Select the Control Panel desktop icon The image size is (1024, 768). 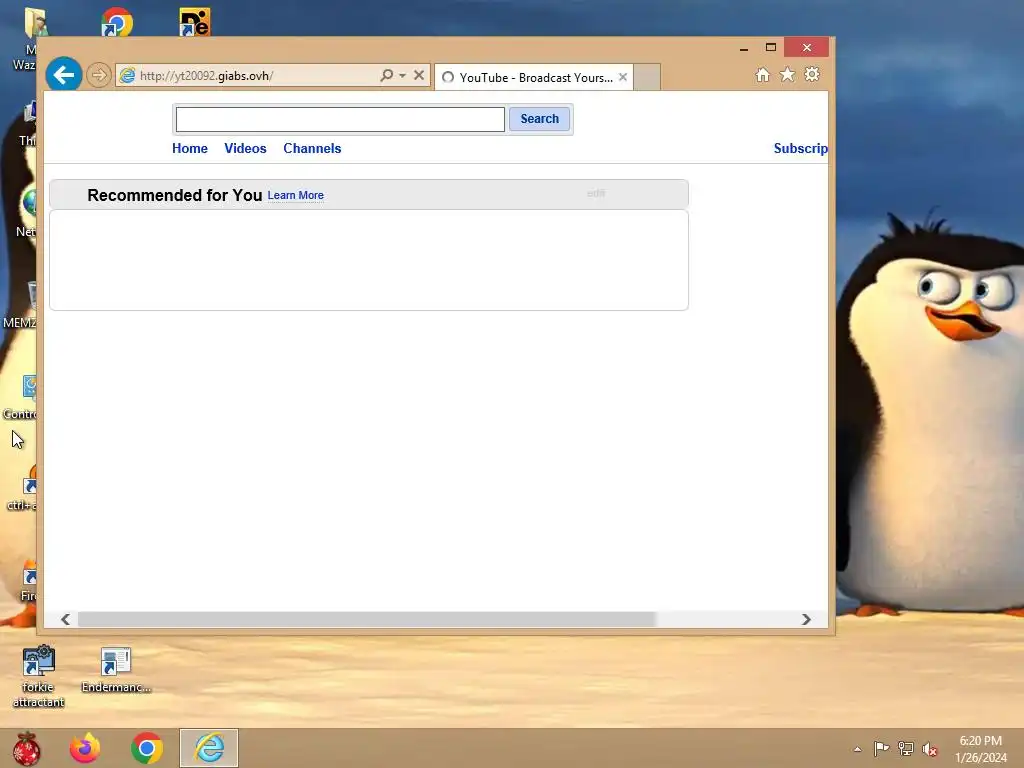tap(22, 396)
